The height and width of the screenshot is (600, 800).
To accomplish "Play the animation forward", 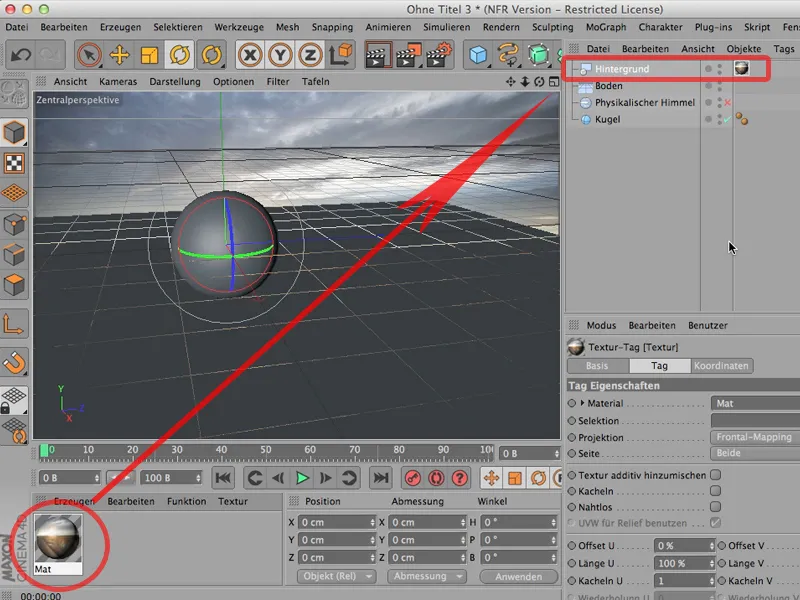I will 302,478.
